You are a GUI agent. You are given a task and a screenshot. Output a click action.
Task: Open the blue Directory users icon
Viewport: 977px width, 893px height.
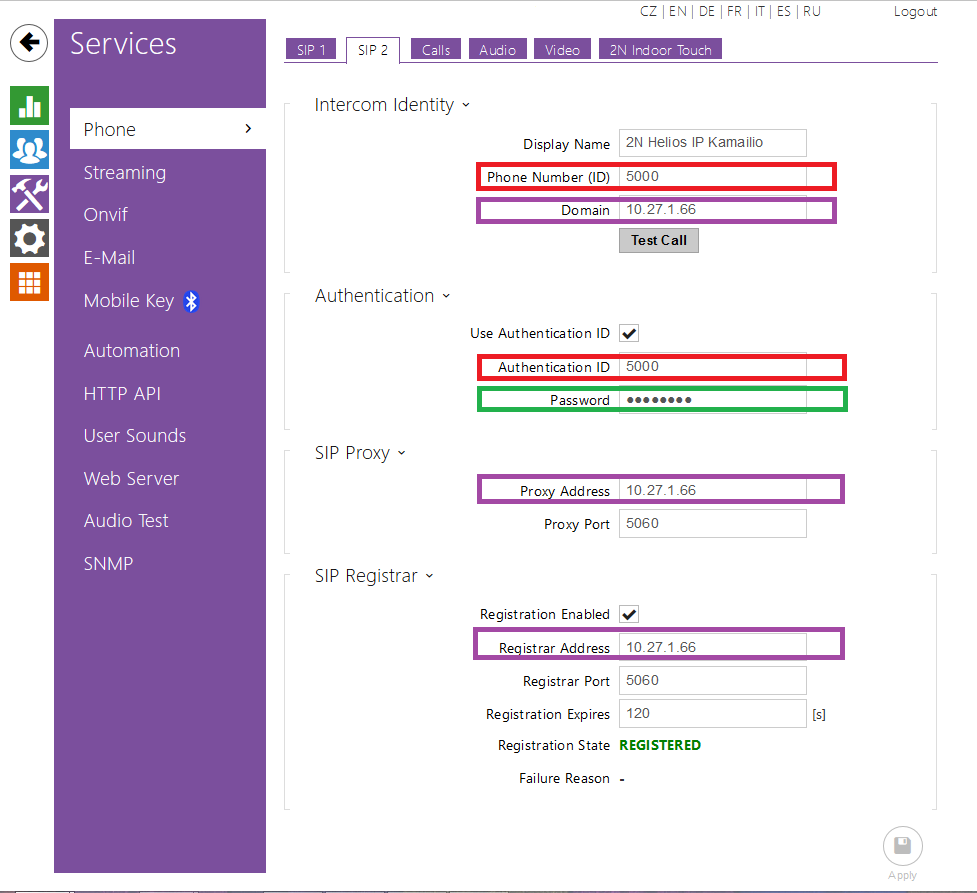[x=29, y=150]
